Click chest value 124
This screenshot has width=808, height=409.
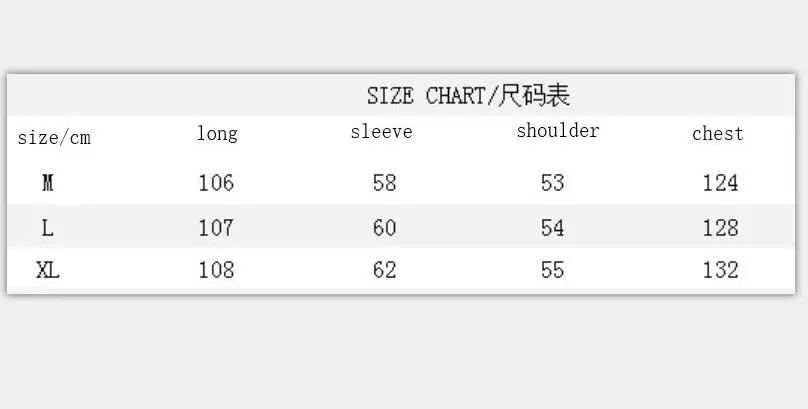(x=721, y=183)
